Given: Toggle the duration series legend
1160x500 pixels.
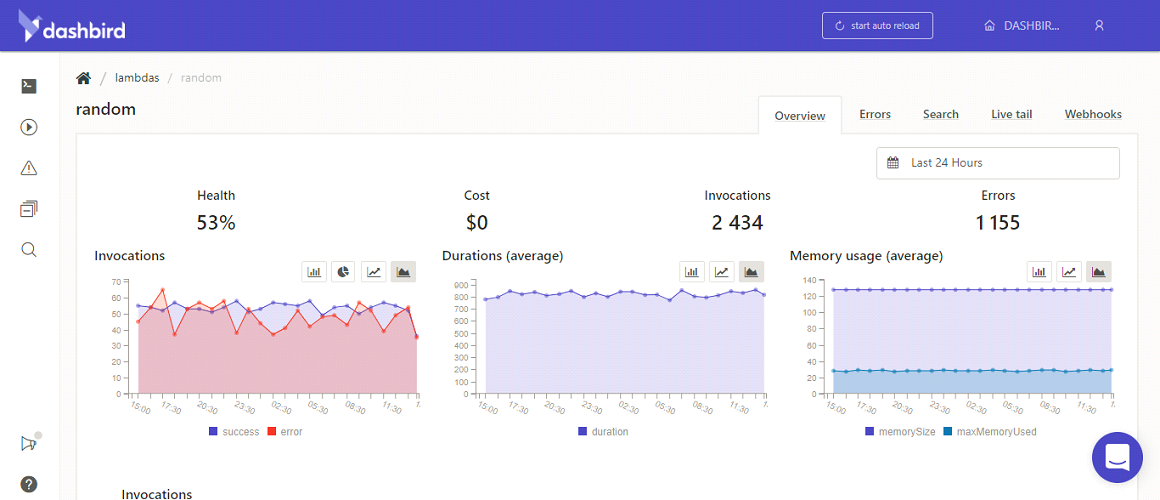Looking at the screenshot, I should click(x=603, y=431).
